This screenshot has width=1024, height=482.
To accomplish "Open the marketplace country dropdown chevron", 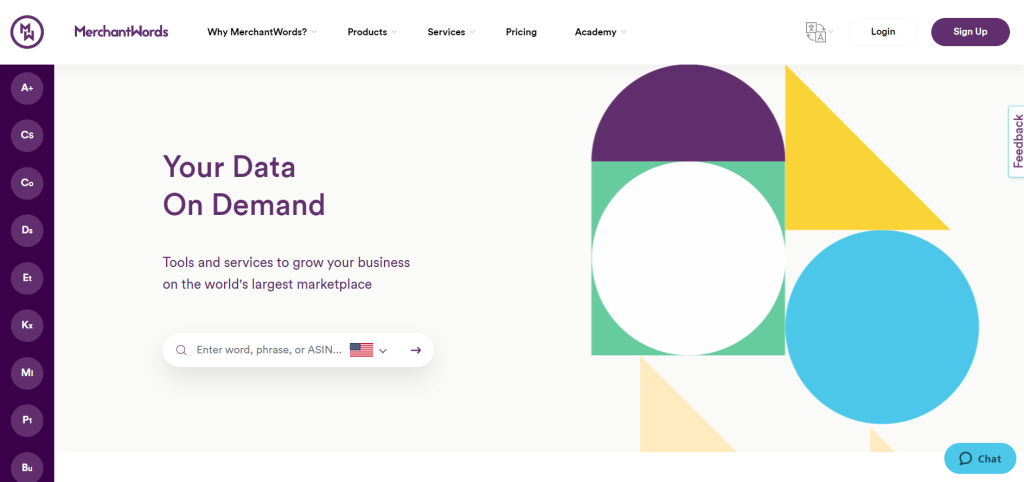I will [x=383, y=351].
